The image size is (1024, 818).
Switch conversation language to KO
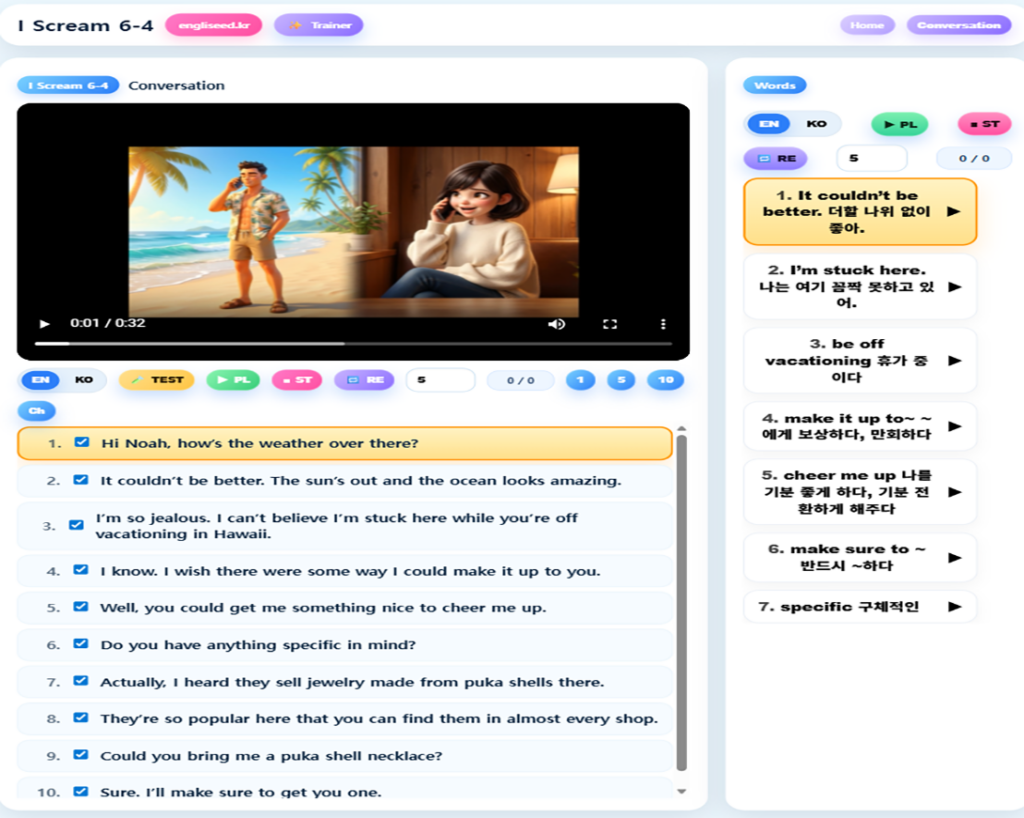tap(84, 380)
